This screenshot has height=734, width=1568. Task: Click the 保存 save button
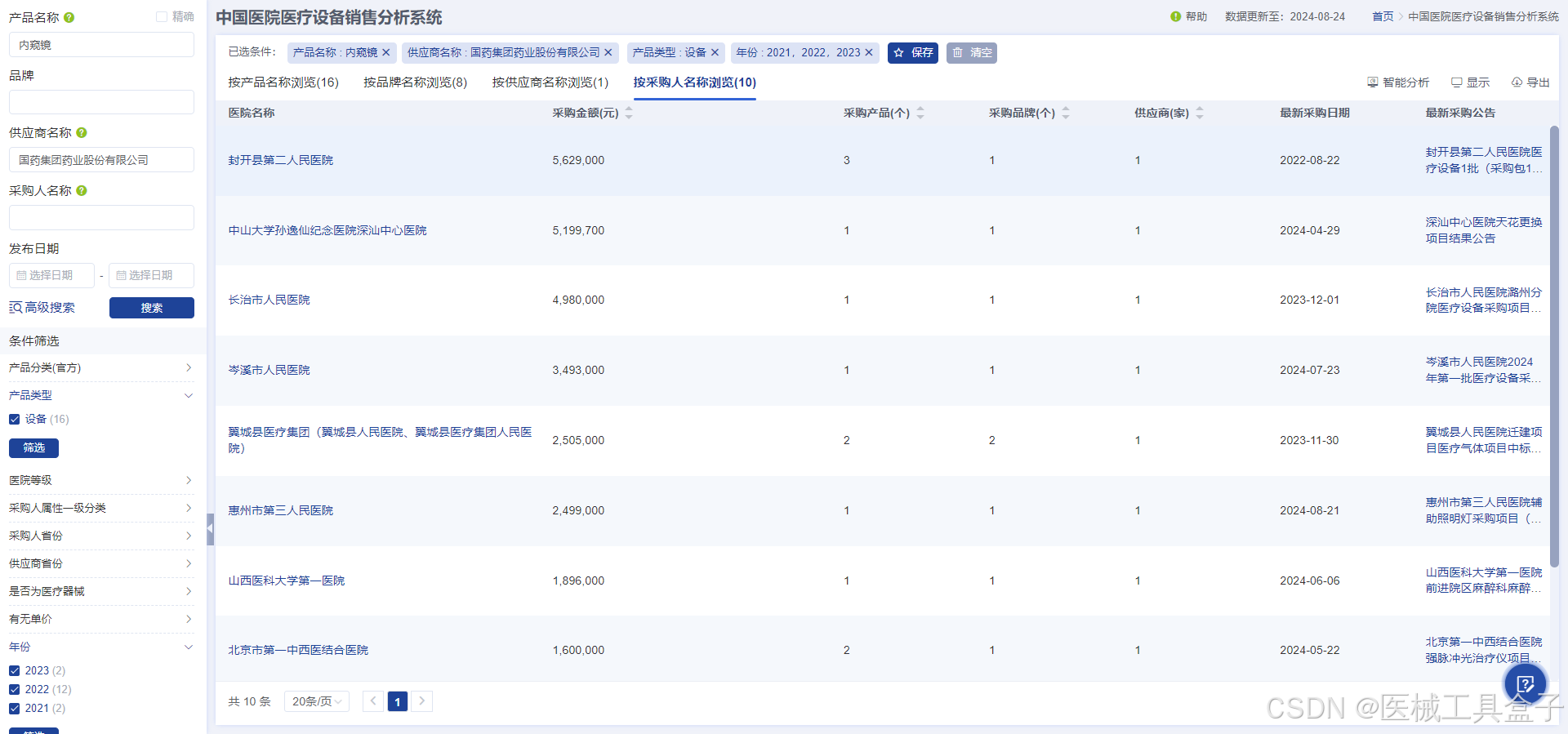913,52
